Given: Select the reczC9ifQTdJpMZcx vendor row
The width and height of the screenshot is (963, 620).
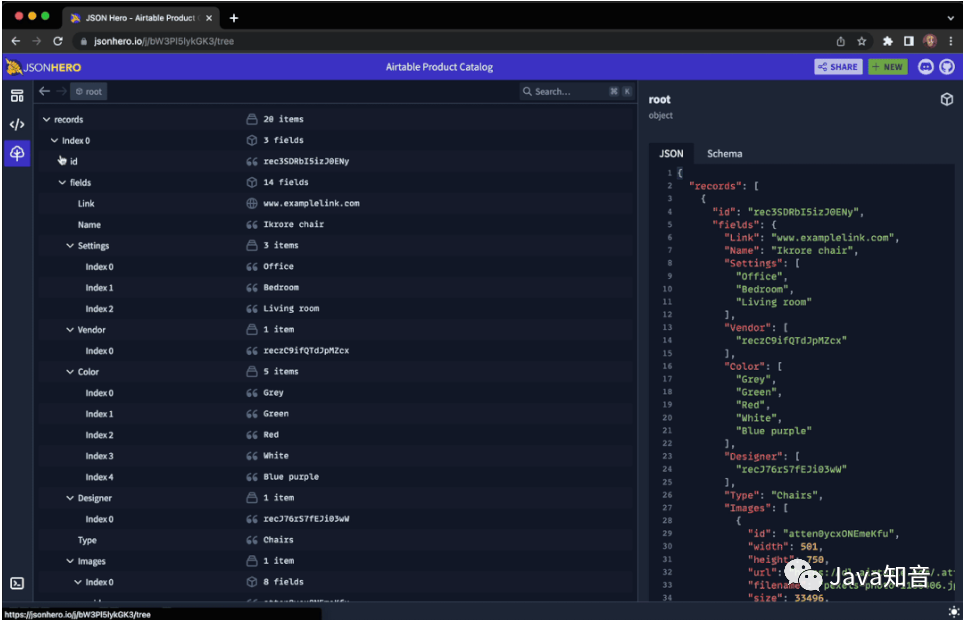Looking at the screenshot, I should tap(335, 351).
